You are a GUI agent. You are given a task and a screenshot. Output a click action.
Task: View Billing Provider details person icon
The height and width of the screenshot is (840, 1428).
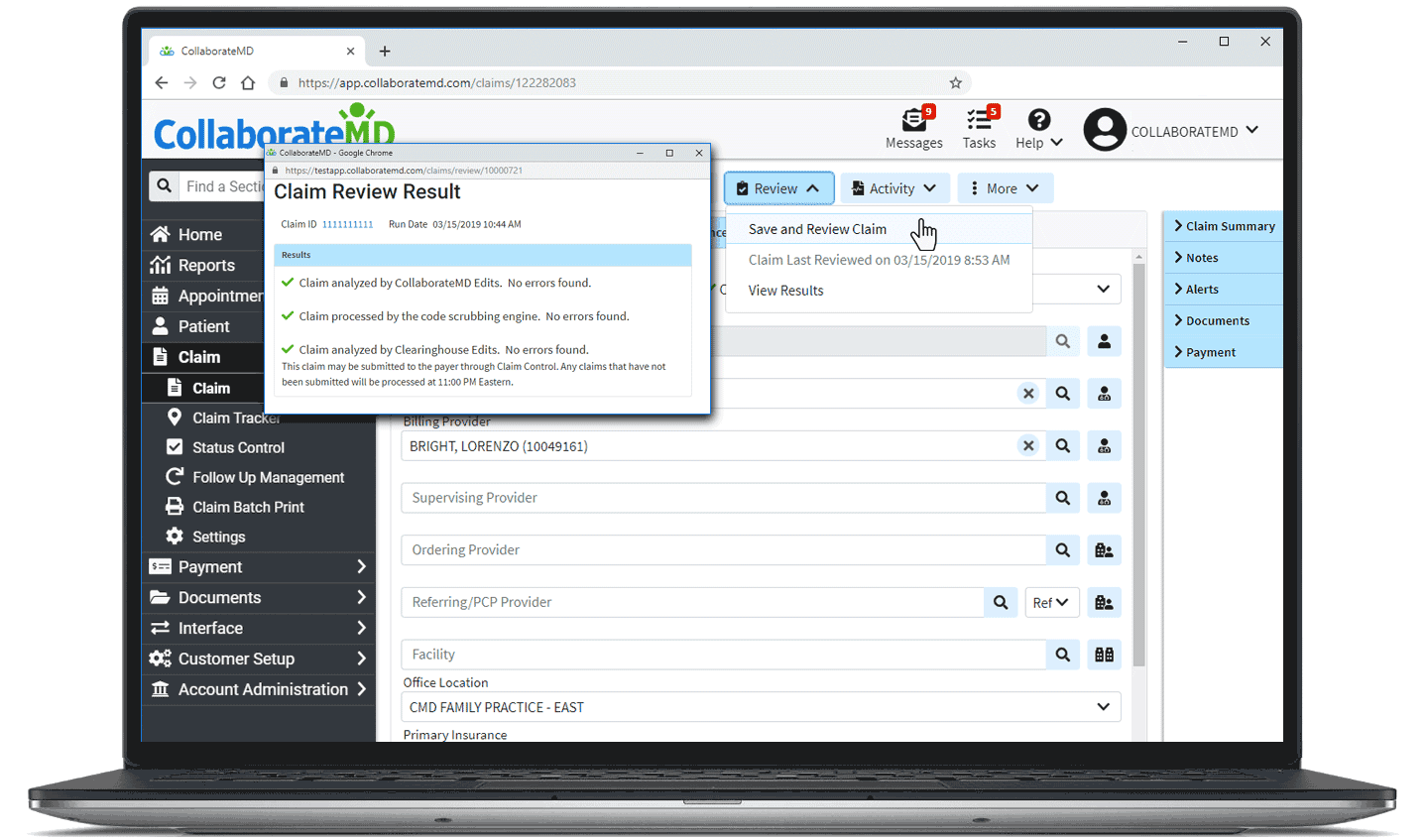pos(1104,446)
